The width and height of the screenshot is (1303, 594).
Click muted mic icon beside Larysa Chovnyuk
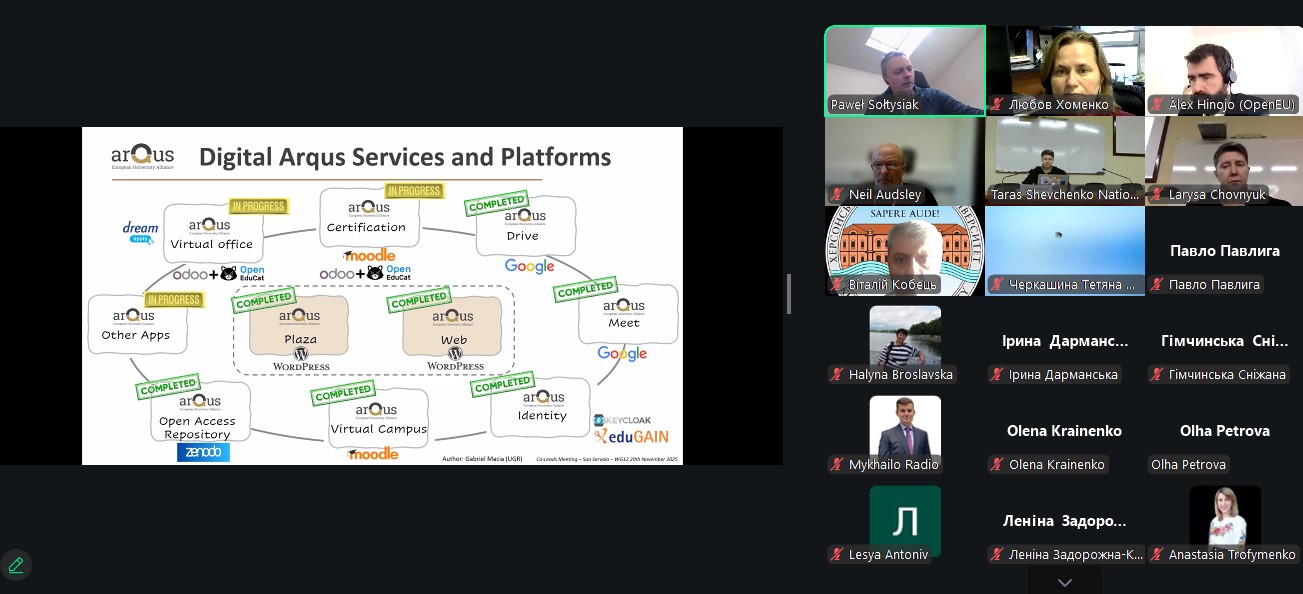coord(1157,195)
